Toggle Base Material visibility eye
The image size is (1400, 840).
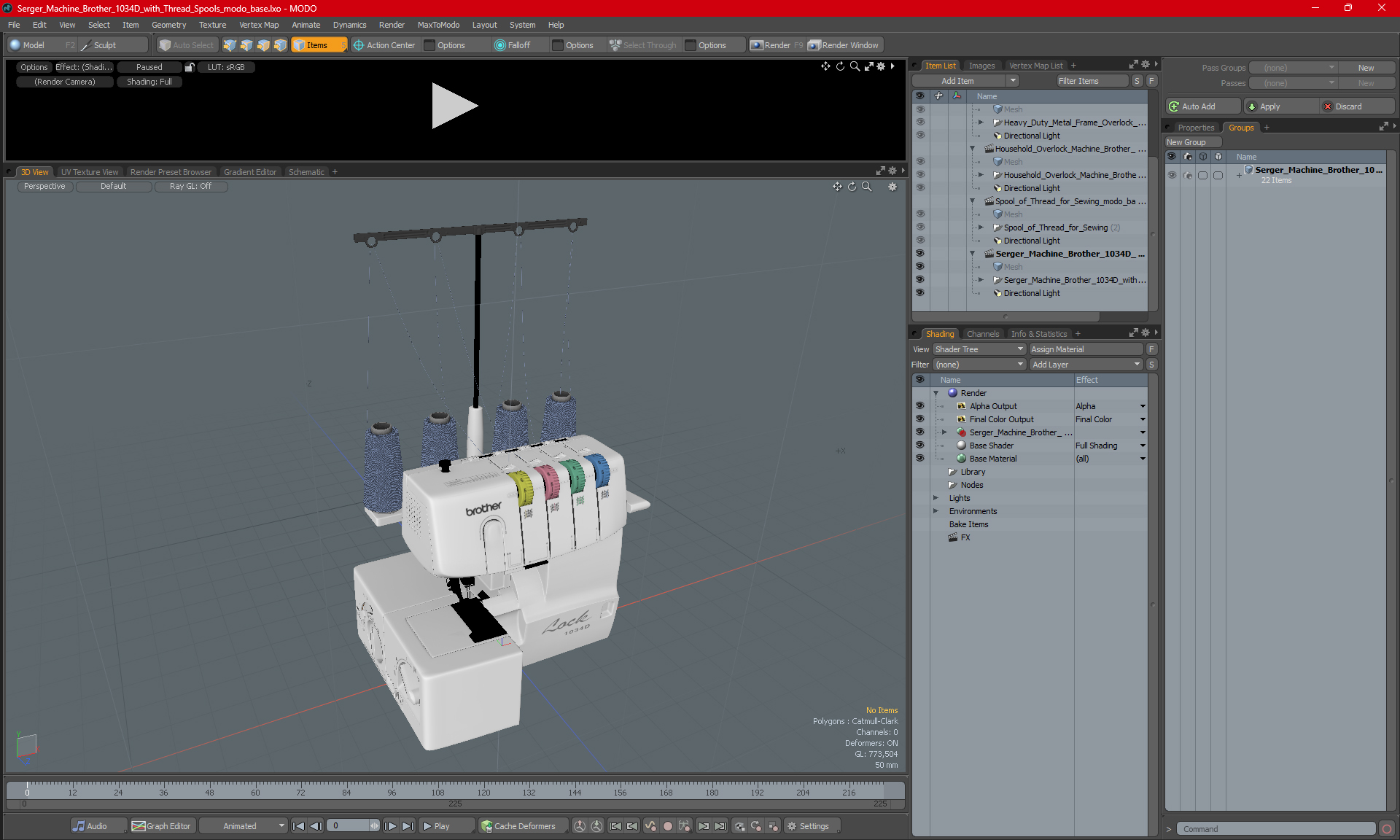pos(920,459)
